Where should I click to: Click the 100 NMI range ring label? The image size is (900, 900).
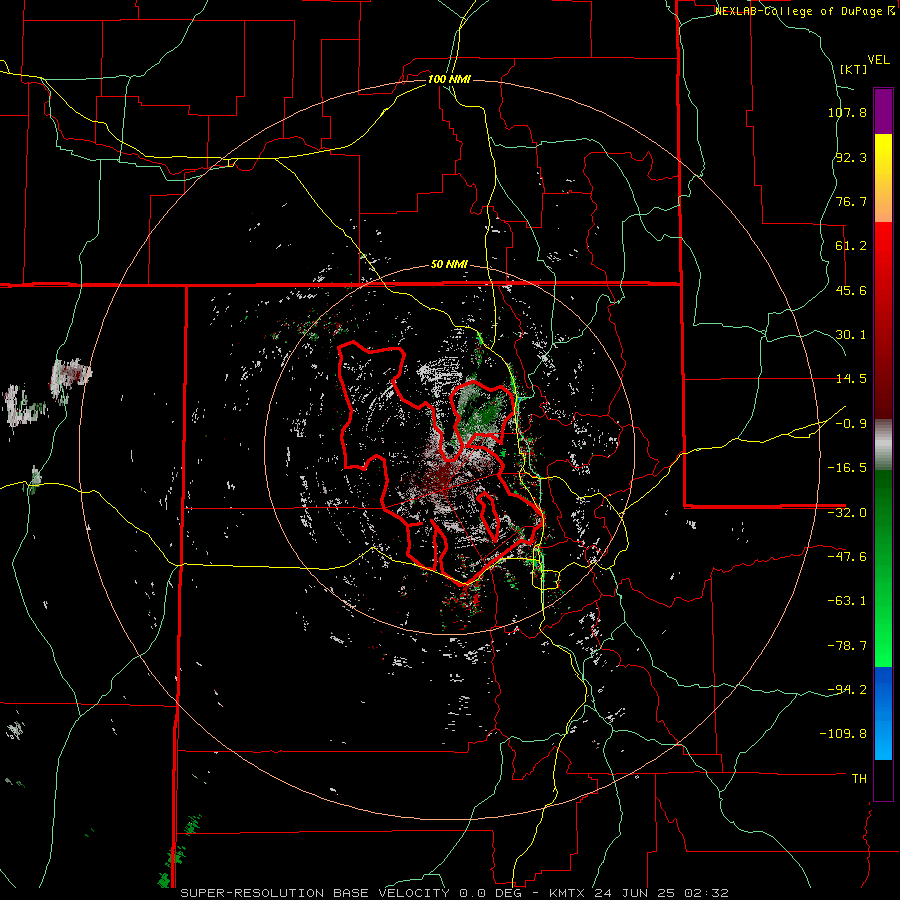coord(449,79)
